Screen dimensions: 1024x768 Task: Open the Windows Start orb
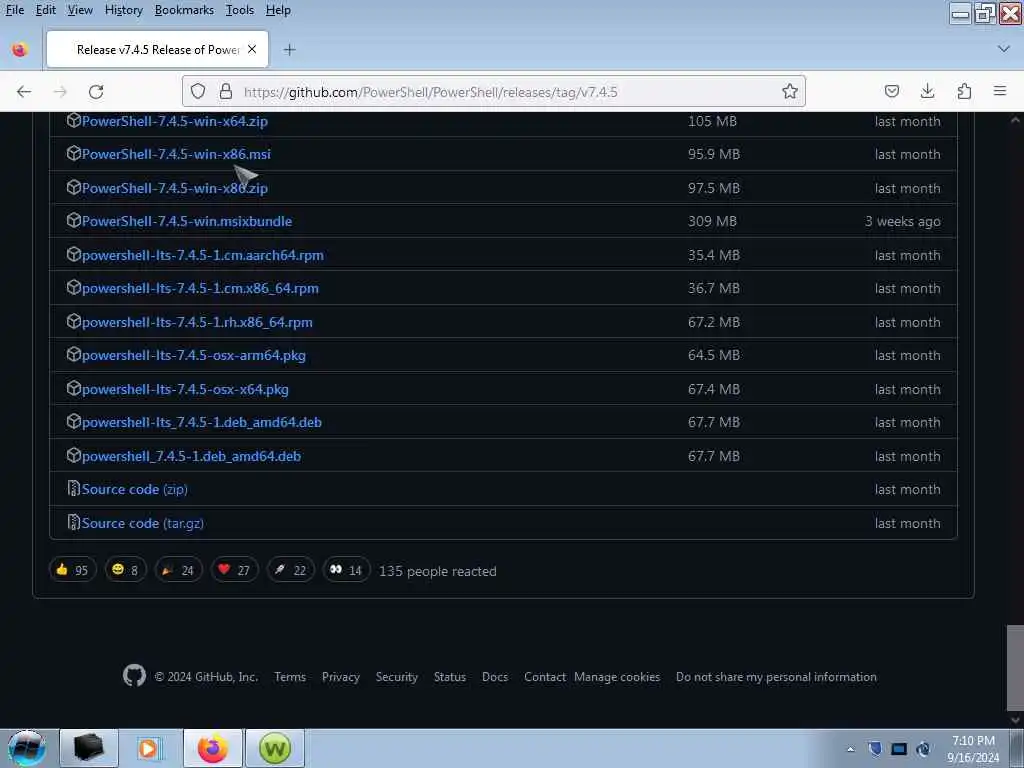point(27,748)
